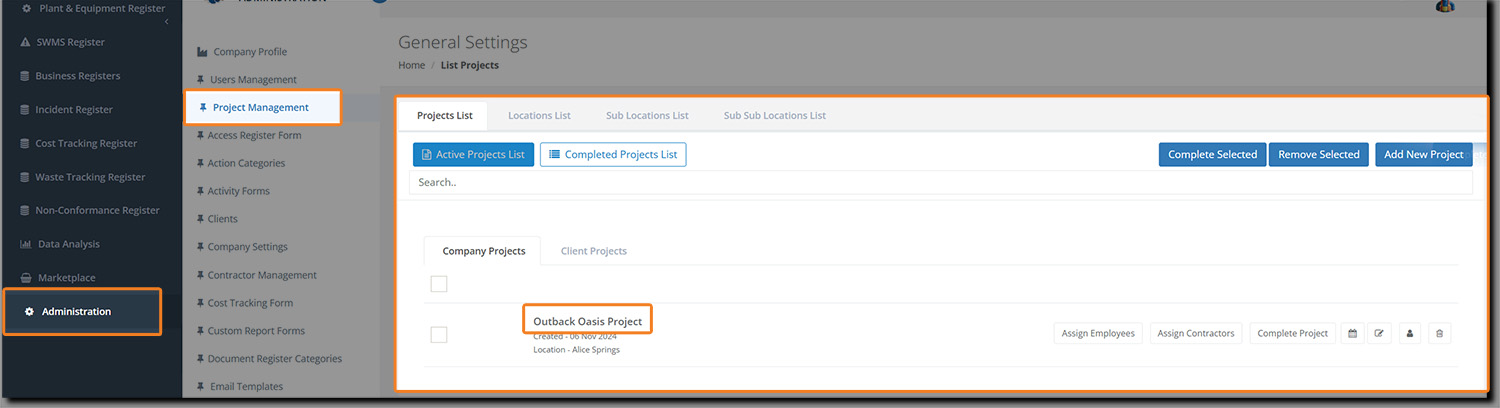This screenshot has height=408, width=1500.
Task: Select Project Management in the settings menu
Action: click(263, 107)
